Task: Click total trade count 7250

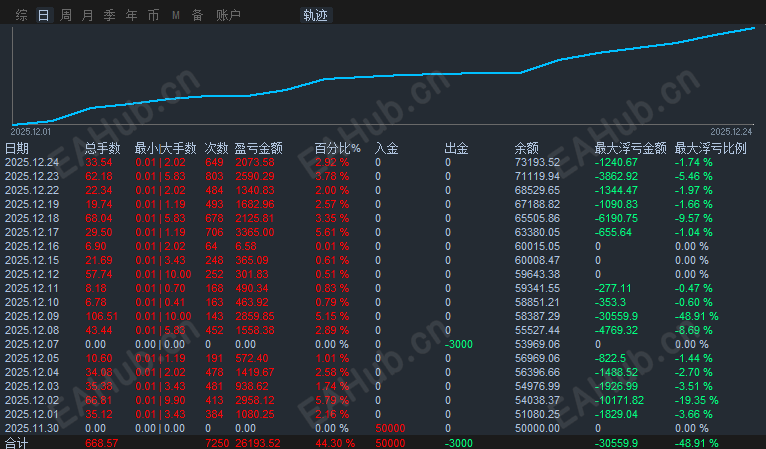Action: 217,443
